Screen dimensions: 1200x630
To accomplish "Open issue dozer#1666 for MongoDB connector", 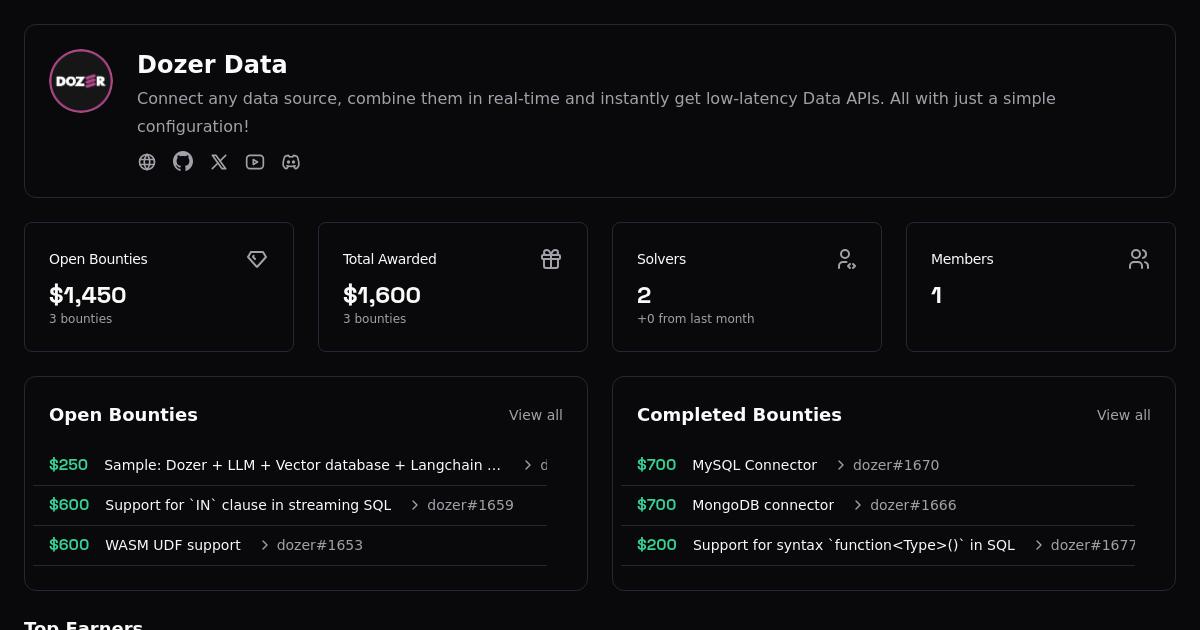I will [x=913, y=505].
